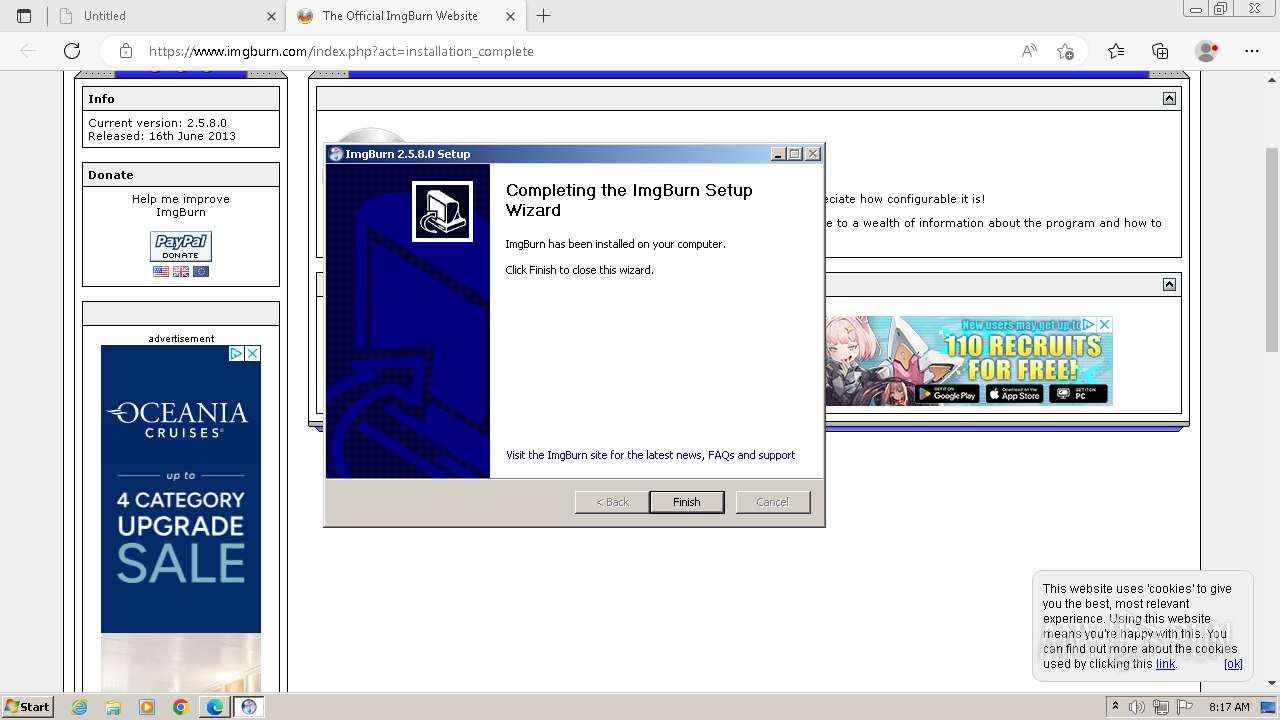This screenshot has height=720, width=1280.
Task: Accept cookies with the [ok] link
Action: tap(1233, 664)
